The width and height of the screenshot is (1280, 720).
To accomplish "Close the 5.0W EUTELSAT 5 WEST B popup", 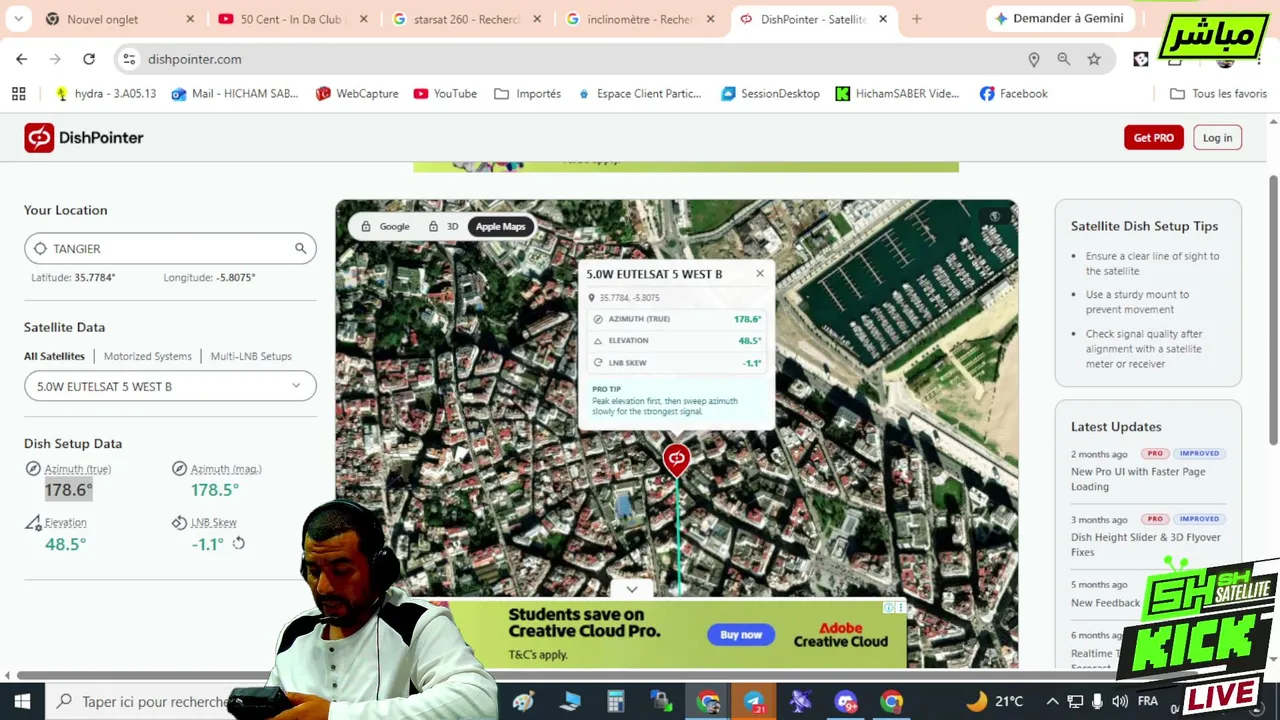I will pyautogui.click(x=760, y=273).
